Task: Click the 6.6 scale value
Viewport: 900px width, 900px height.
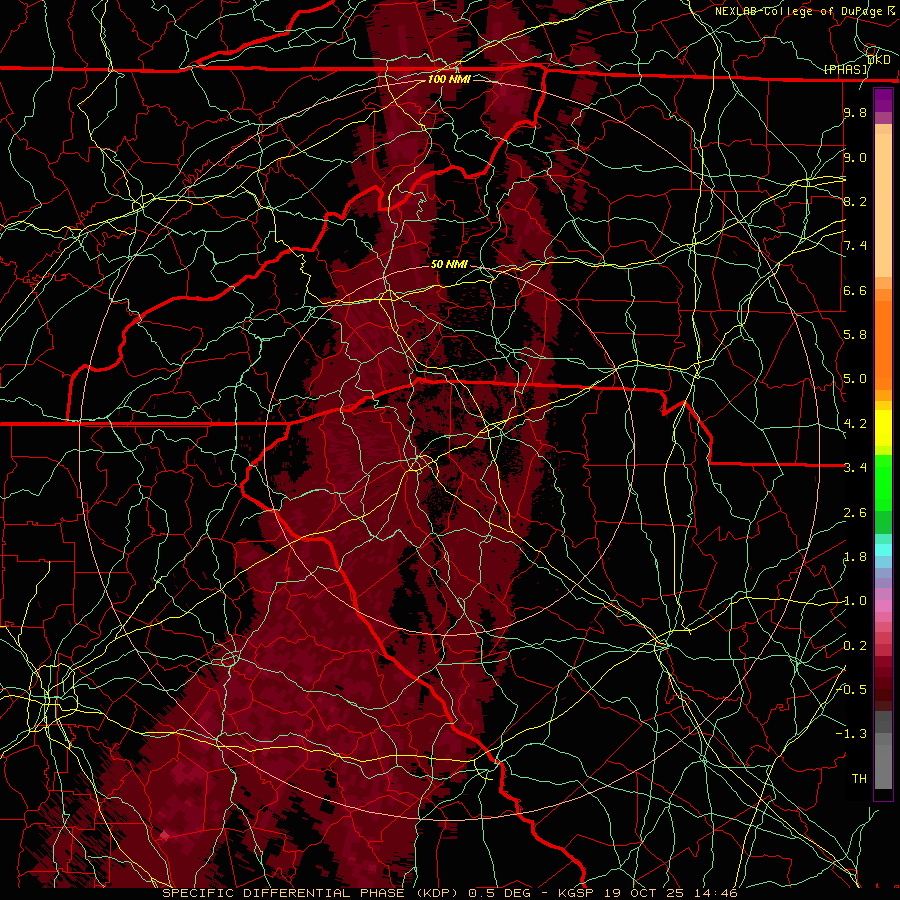Action: coord(855,290)
